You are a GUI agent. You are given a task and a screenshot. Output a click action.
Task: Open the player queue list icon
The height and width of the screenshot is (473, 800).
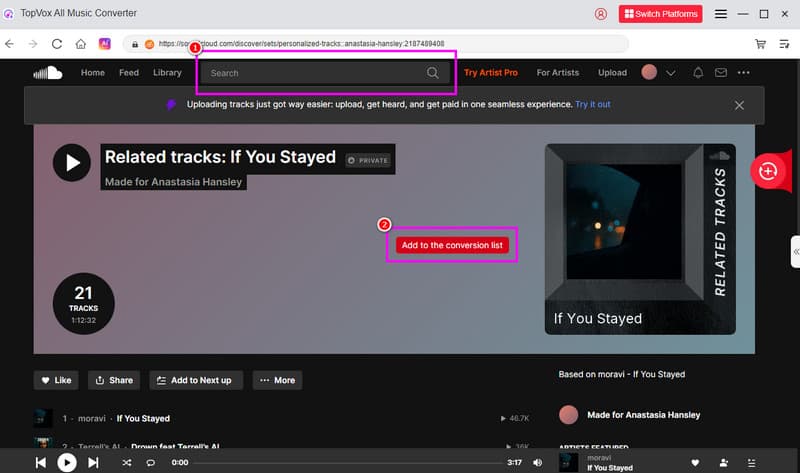(x=750, y=462)
